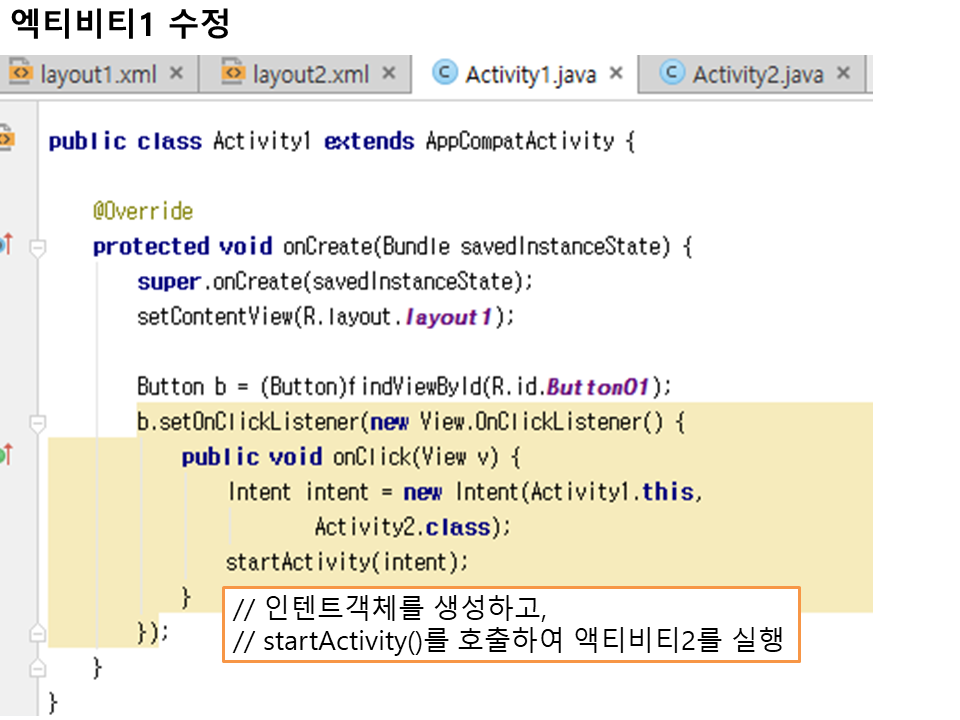Click the Activity2.java class icon in tab
The image size is (960, 720).
click(x=672, y=73)
